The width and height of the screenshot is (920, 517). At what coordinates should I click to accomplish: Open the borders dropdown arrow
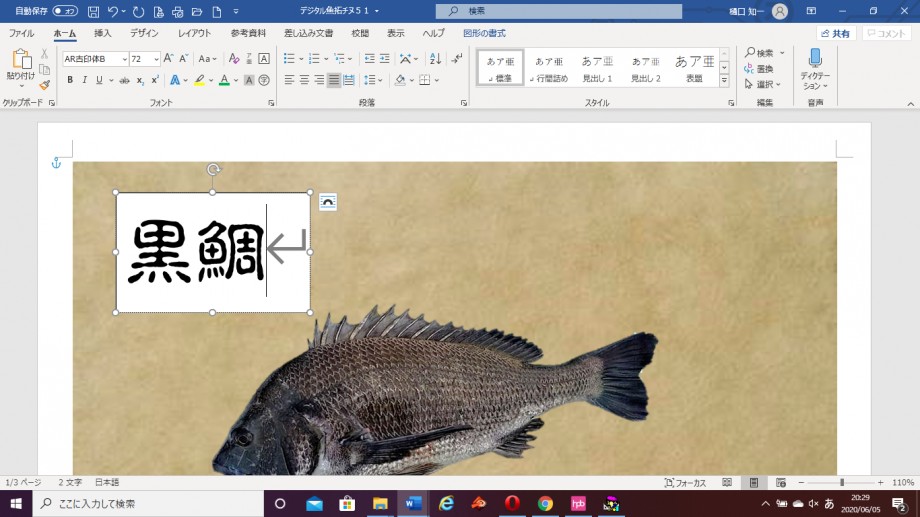437,80
